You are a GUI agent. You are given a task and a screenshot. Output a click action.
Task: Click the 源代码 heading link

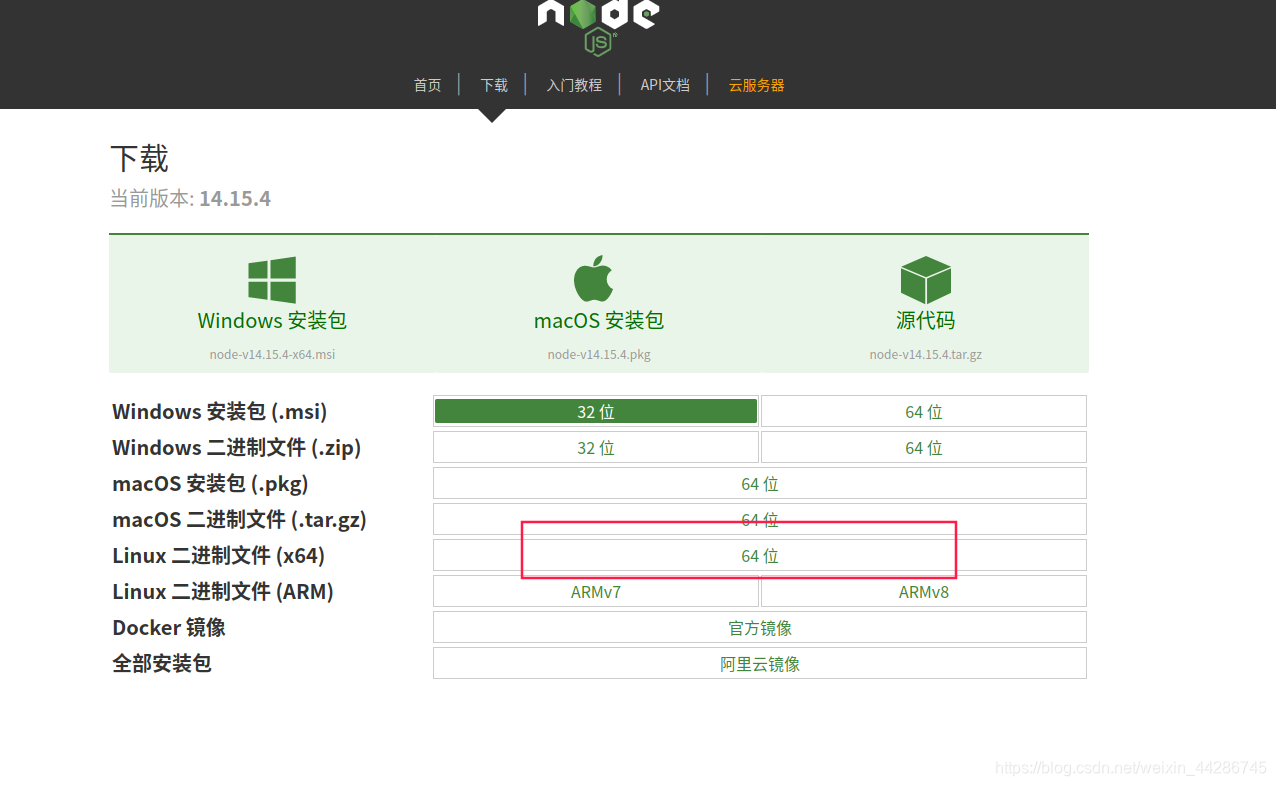[x=925, y=321]
